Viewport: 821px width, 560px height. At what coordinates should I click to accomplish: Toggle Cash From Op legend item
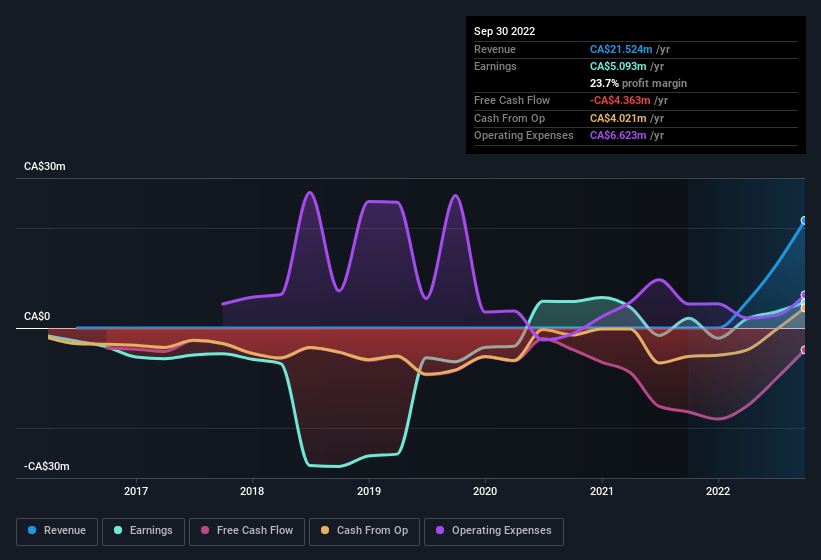(x=364, y=531)
